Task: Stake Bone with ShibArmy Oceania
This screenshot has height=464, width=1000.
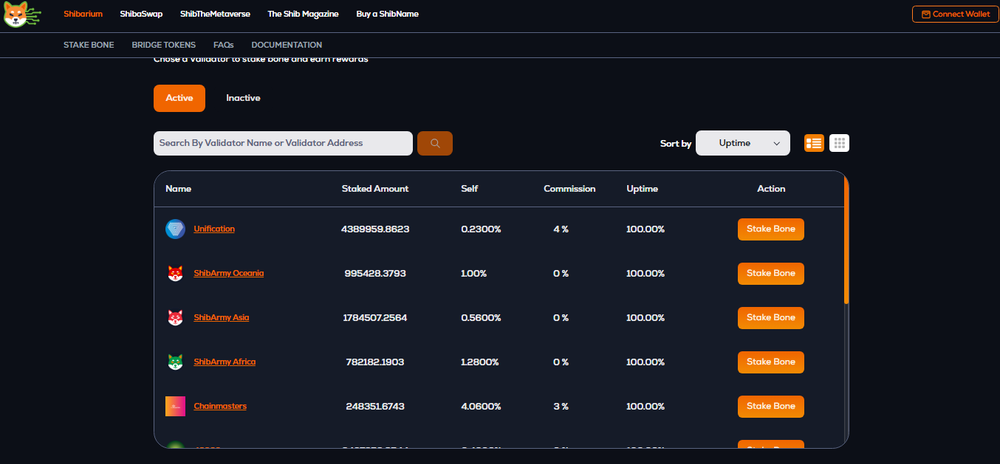Action: (771, 273)
